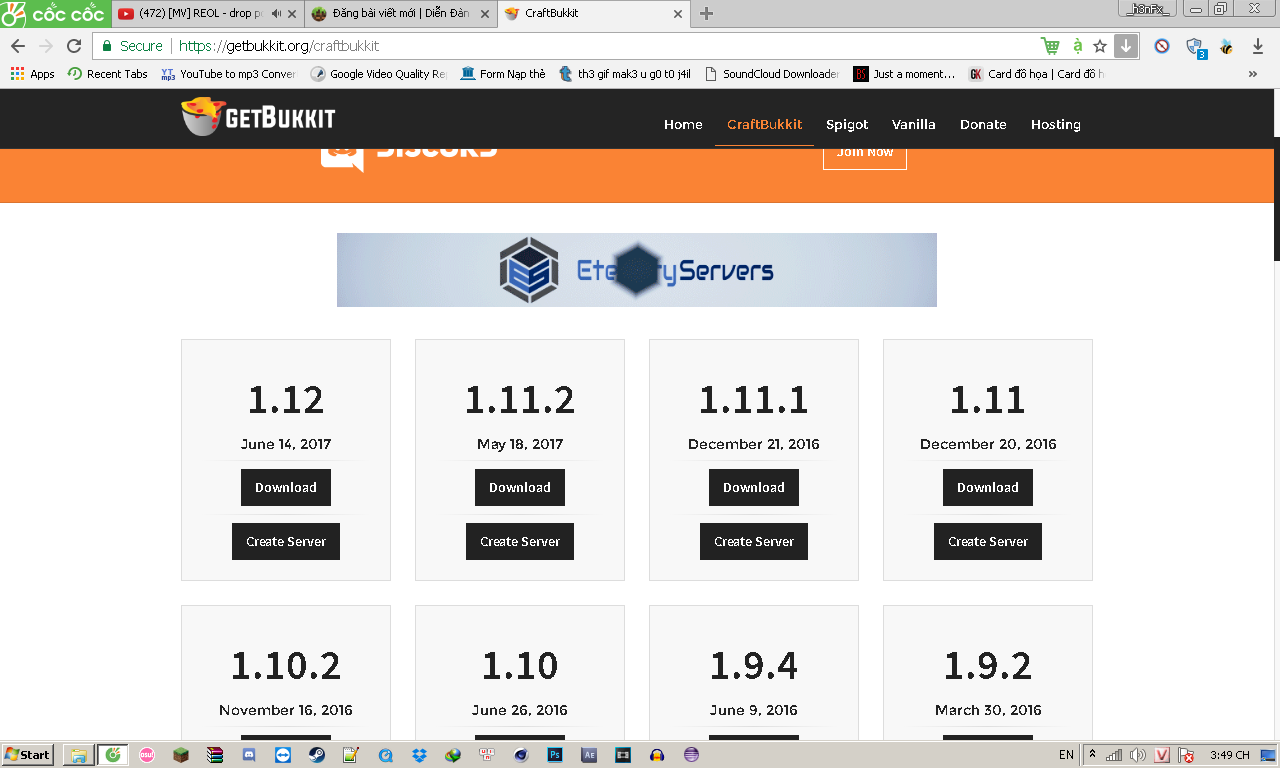This screenshot has width=1280, height=768.
Task: Open the Form Nap thẻ bookmark
Action: tap(503, 74)
